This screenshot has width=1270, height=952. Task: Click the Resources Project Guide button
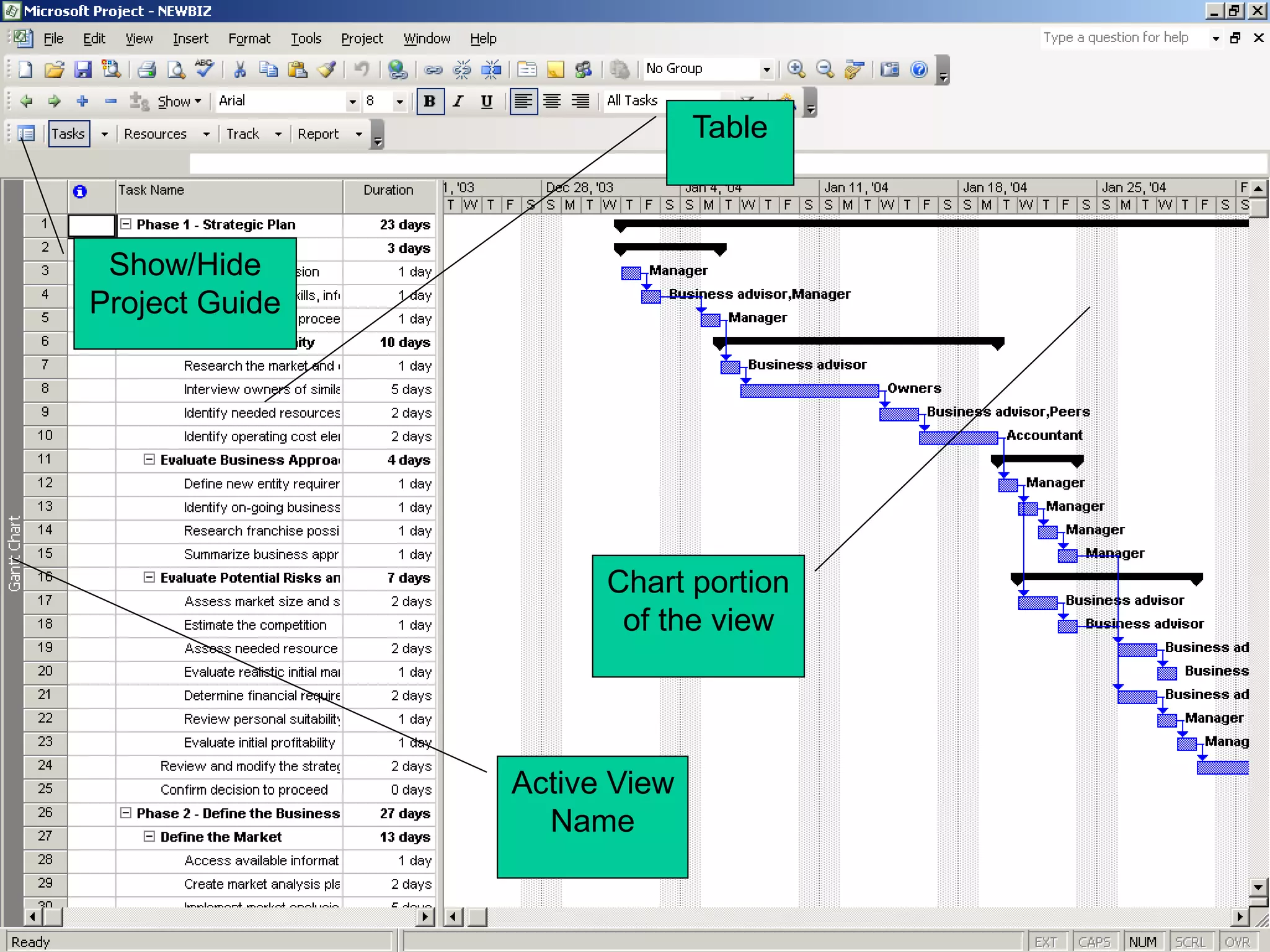(x=155, y=134)
